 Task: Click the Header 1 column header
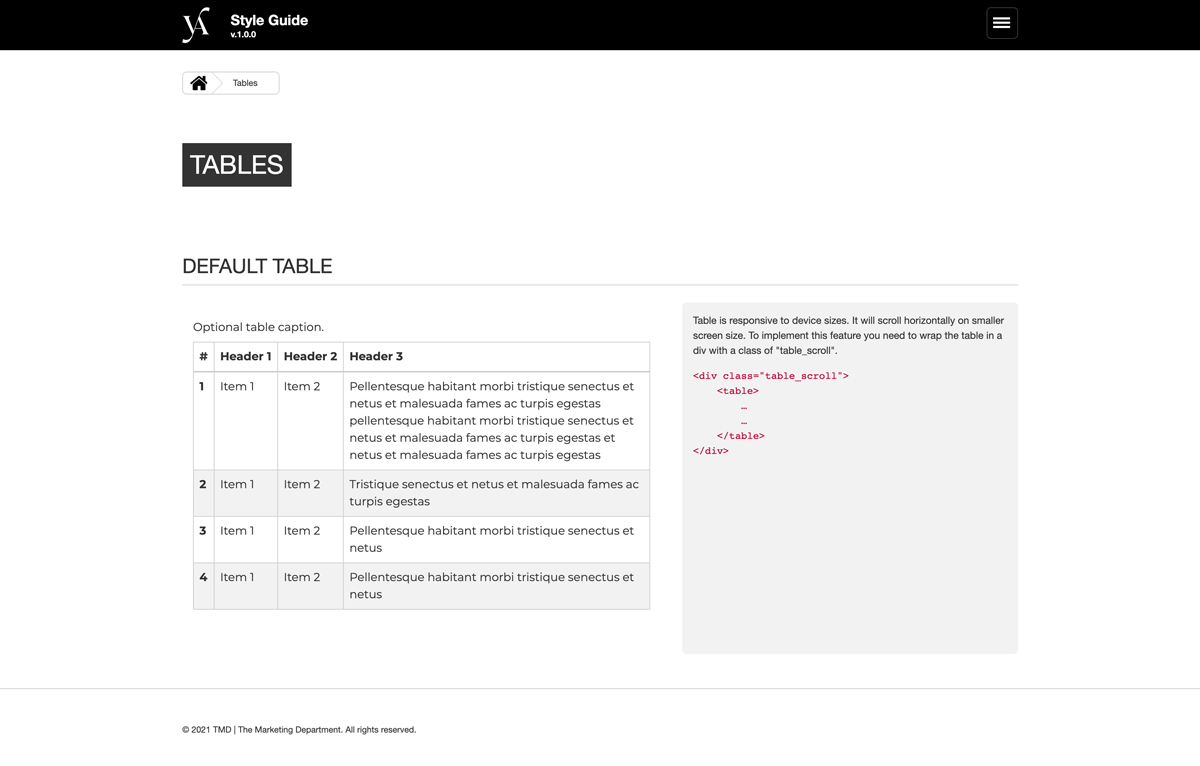click(245, 356)
